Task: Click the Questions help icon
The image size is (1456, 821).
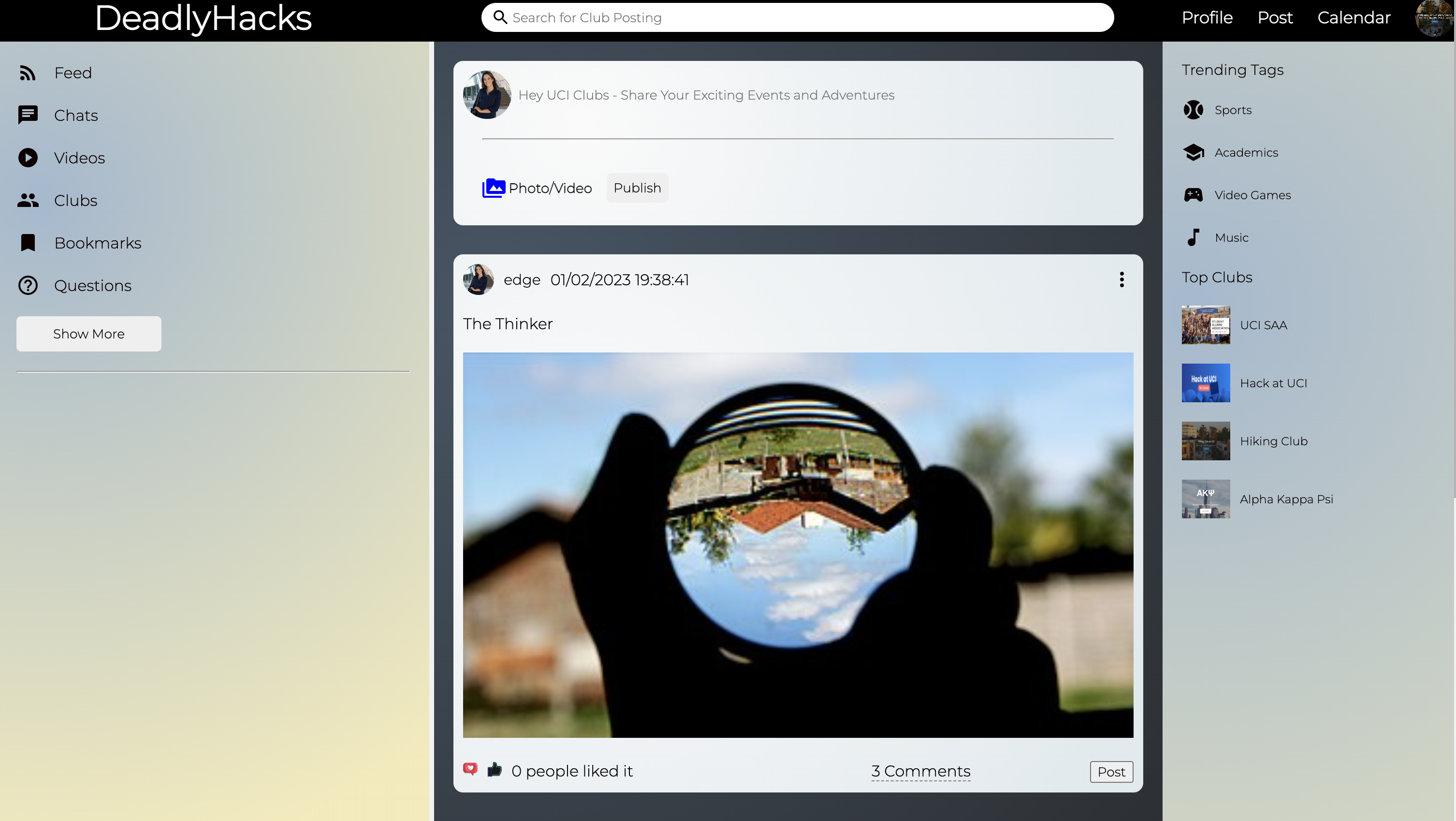Action: [x=28, y=286]
